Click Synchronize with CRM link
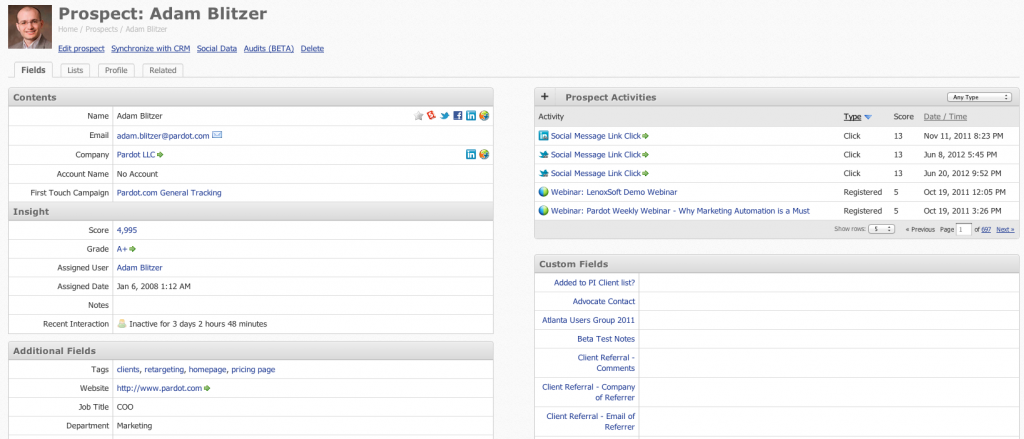The height and width of the screenshot is (439, 1024). click(x=150, y=49)
